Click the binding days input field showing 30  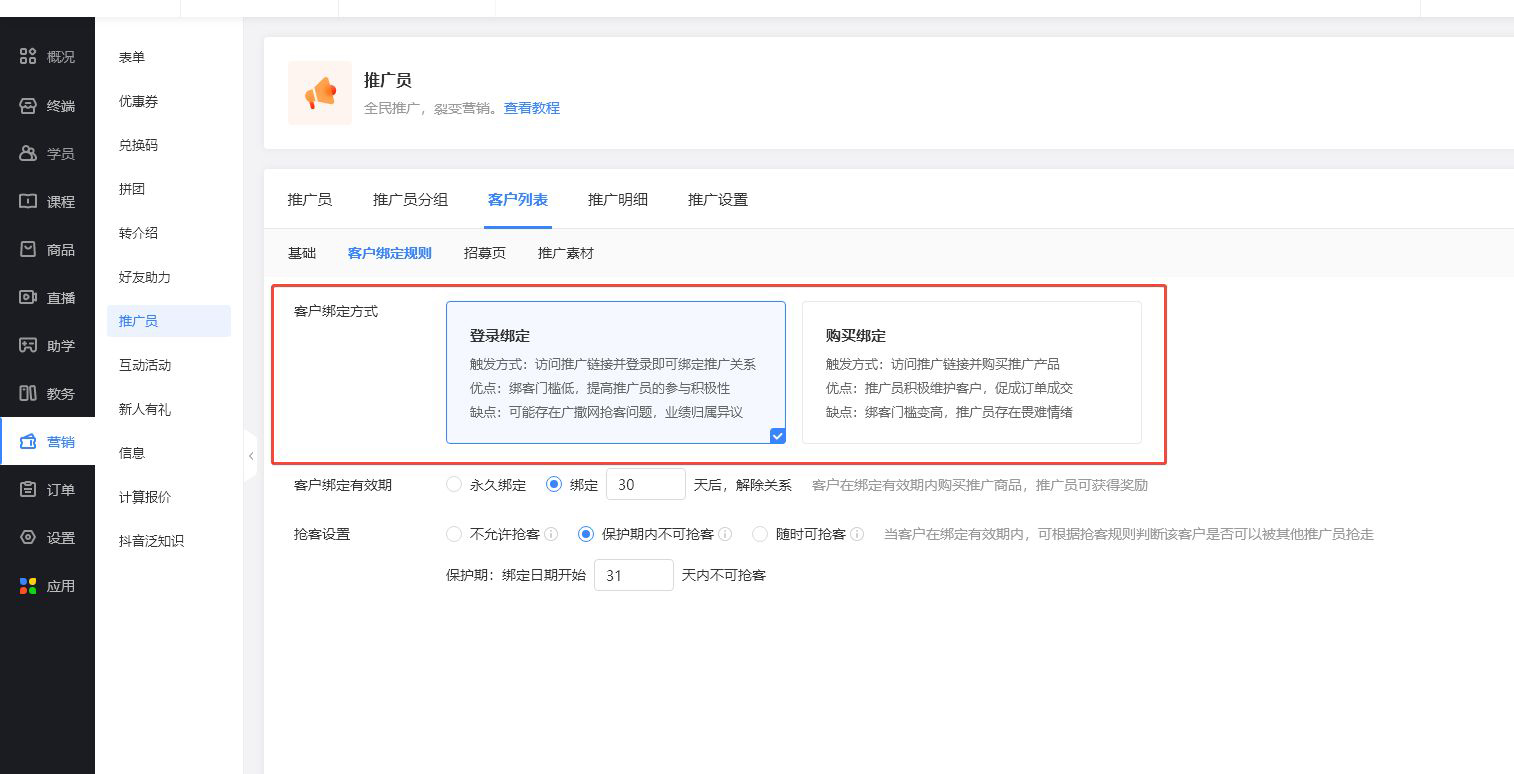click(x=645, y=485)
